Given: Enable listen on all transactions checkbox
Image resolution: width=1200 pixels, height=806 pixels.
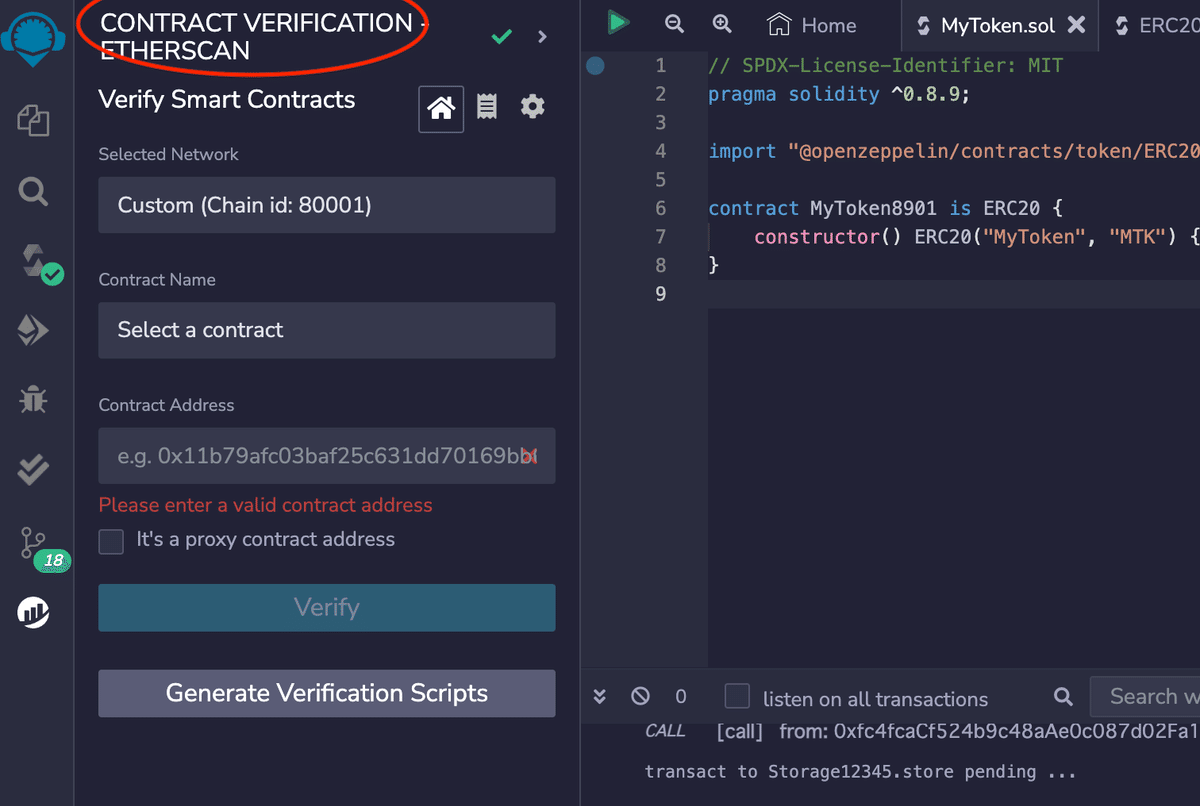Looking at the screenshot, I should coord(737,696).
